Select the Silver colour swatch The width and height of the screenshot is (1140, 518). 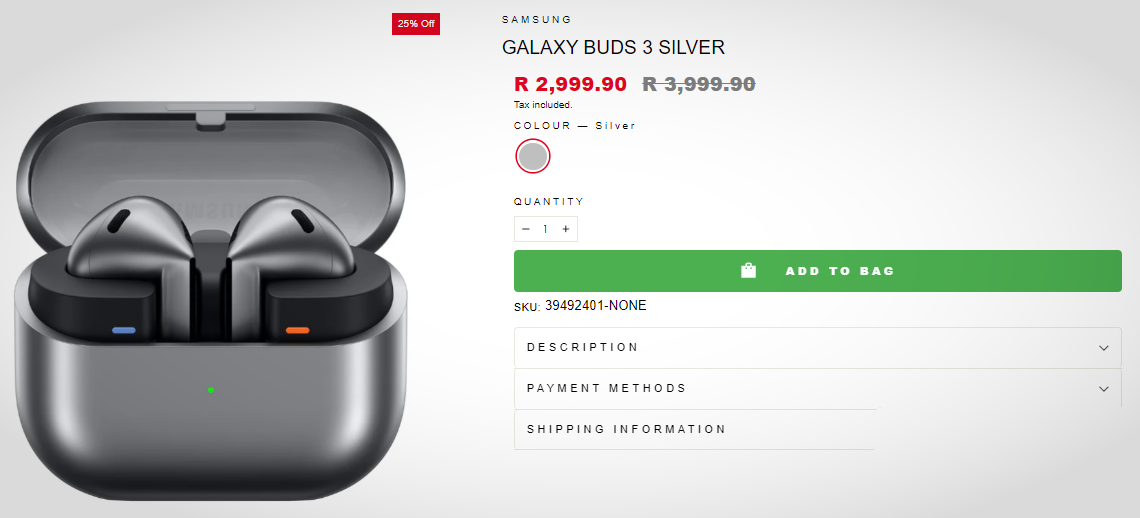click(533, 156)
